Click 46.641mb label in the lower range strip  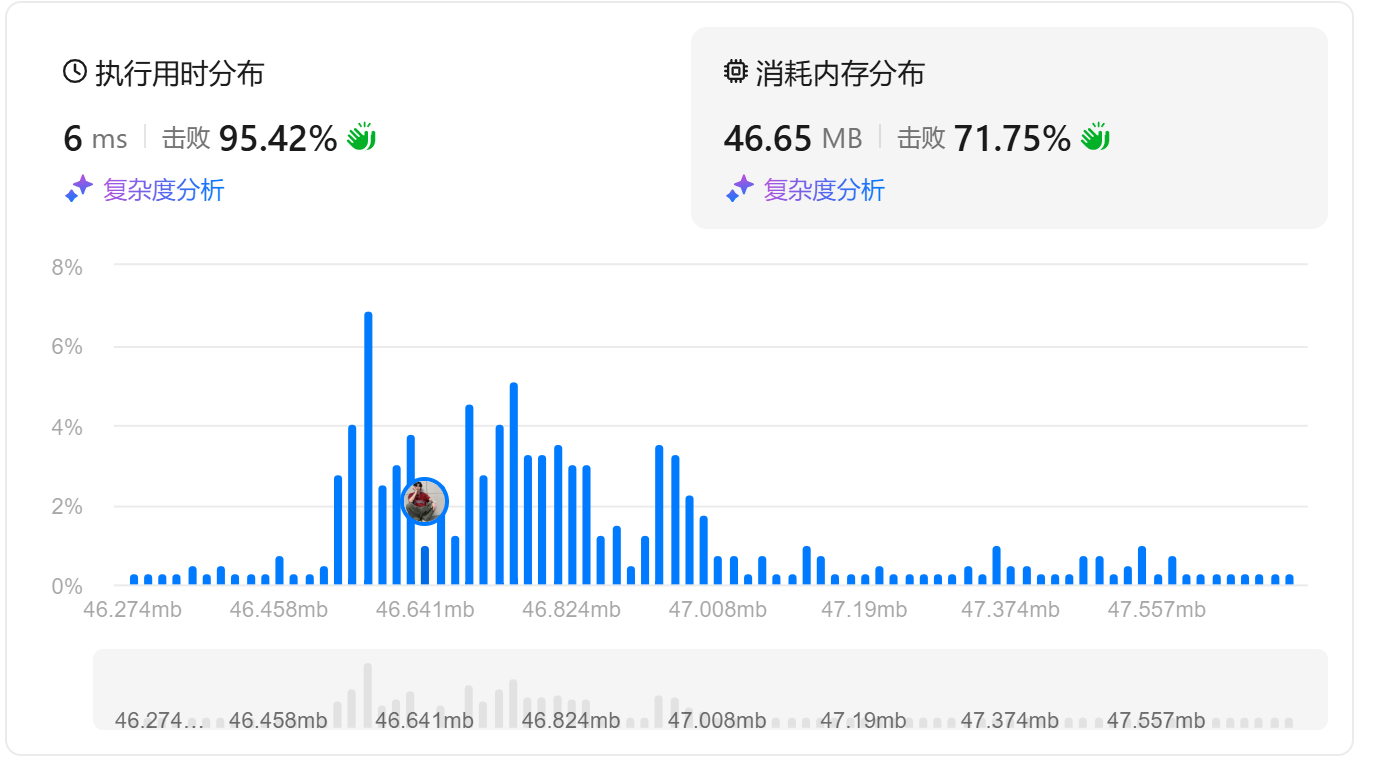coord(424,720)
